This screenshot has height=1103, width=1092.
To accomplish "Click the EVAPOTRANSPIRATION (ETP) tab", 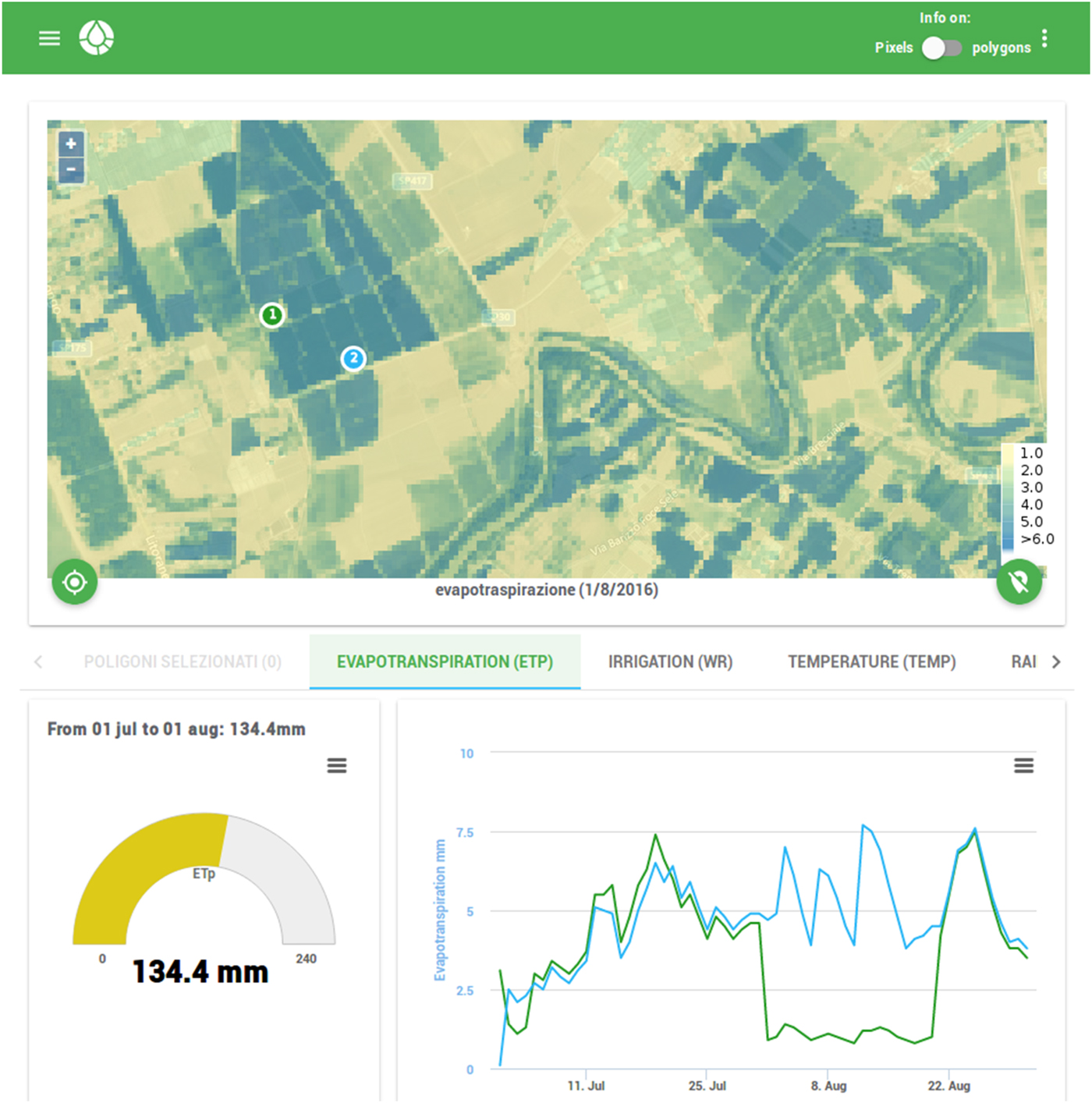I will [x=445, y=661].
